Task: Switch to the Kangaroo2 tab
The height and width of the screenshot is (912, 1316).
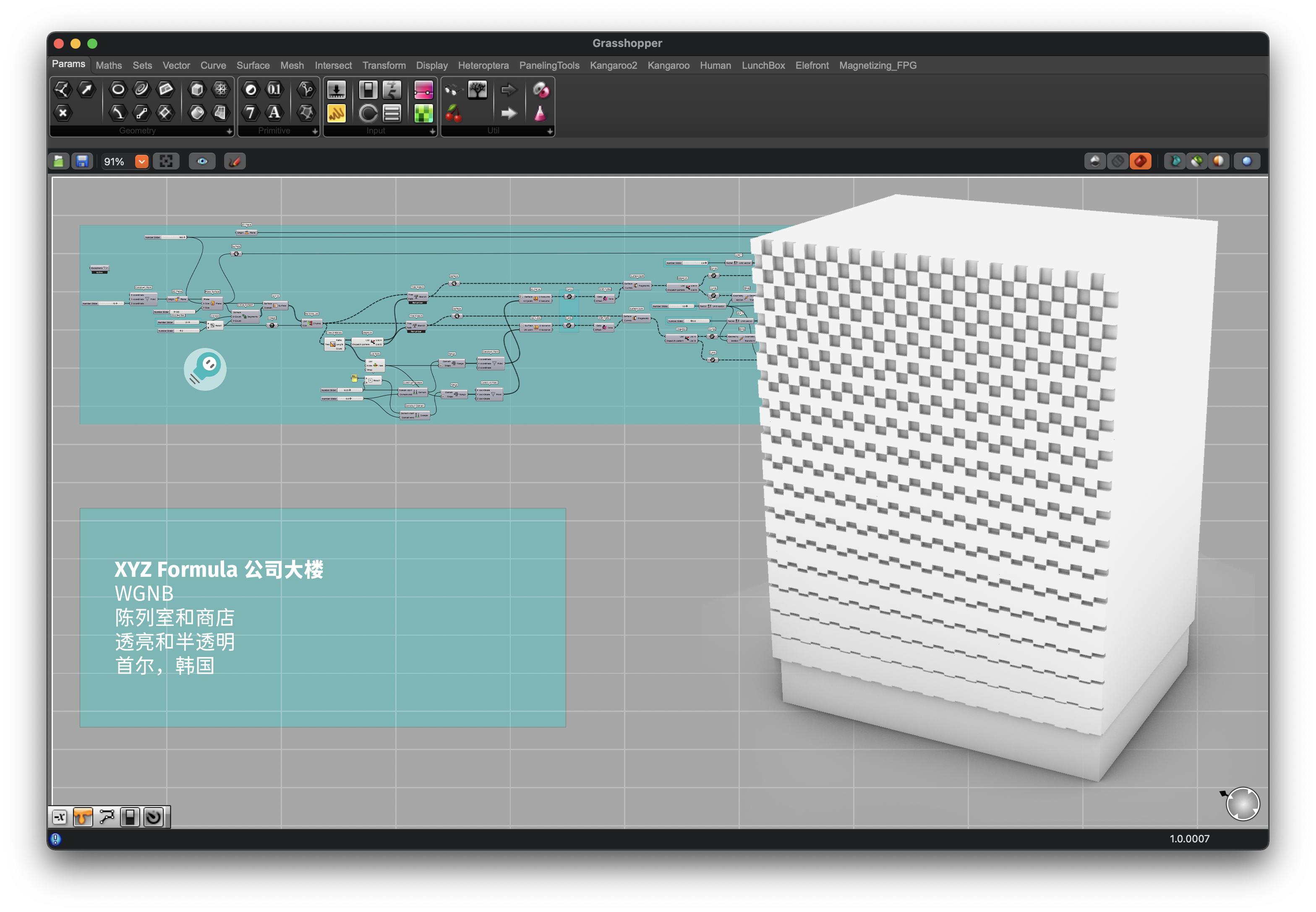Action: [x=613, y=66]
